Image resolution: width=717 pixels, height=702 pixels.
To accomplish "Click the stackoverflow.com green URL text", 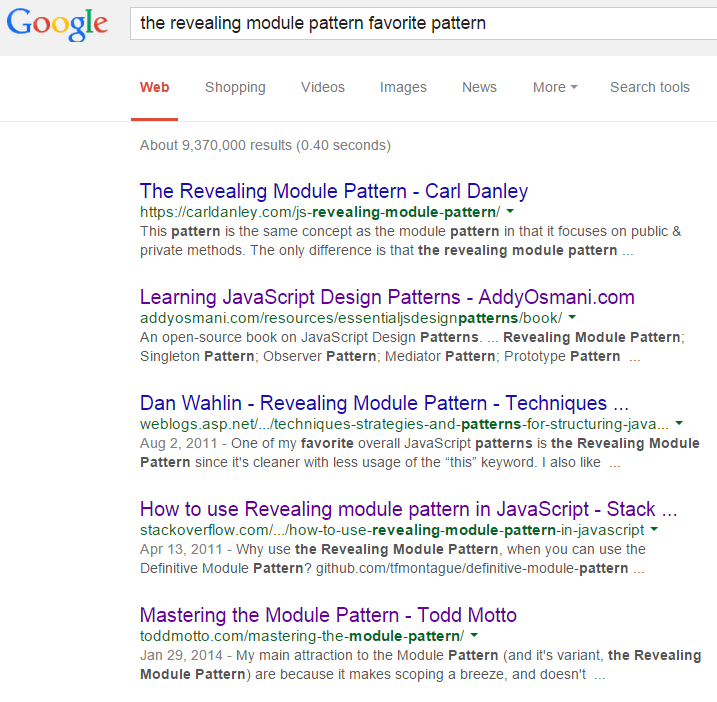I will [x=392, y=530].
